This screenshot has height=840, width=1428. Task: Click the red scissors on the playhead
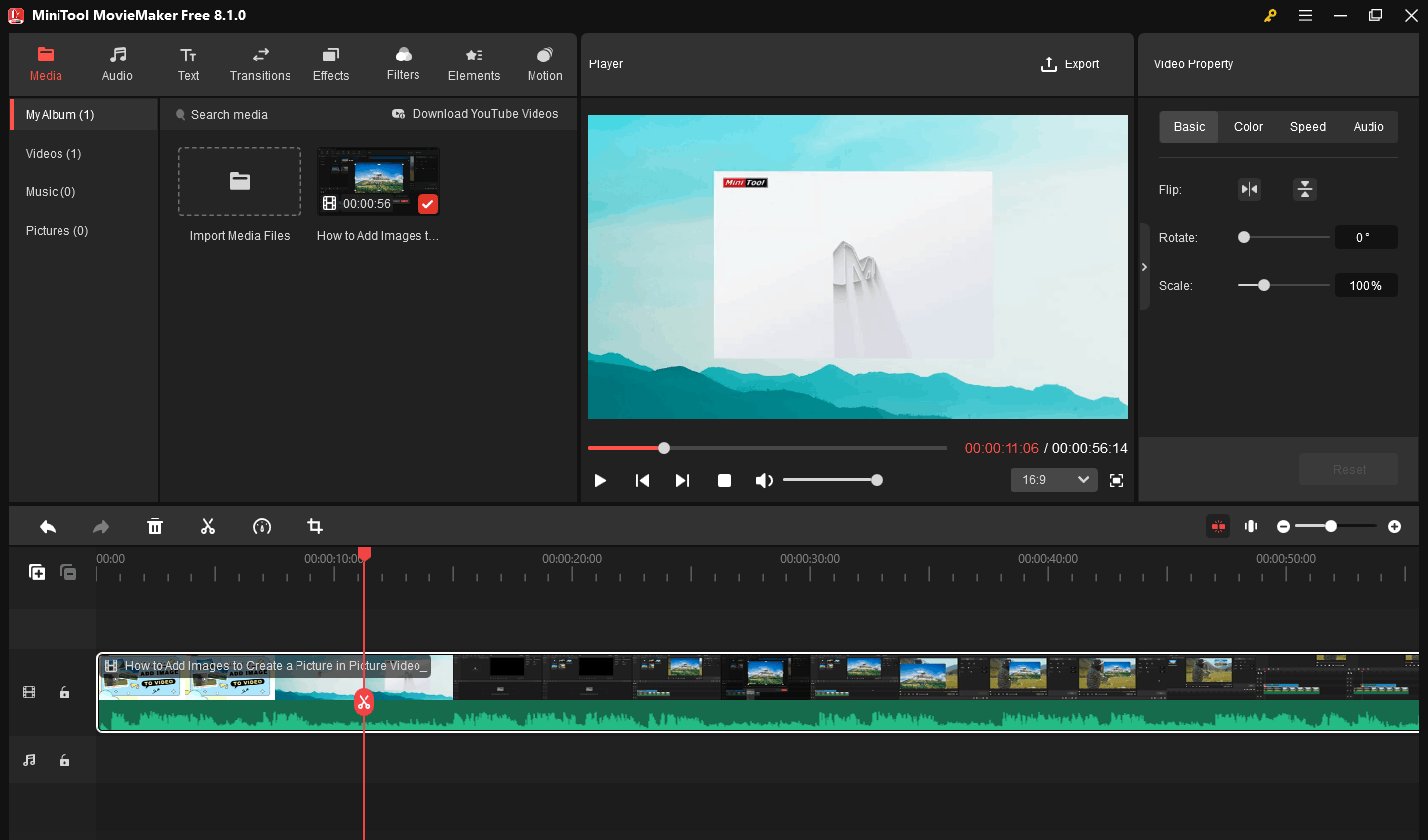pyautogui.click(x=364, y=703)
